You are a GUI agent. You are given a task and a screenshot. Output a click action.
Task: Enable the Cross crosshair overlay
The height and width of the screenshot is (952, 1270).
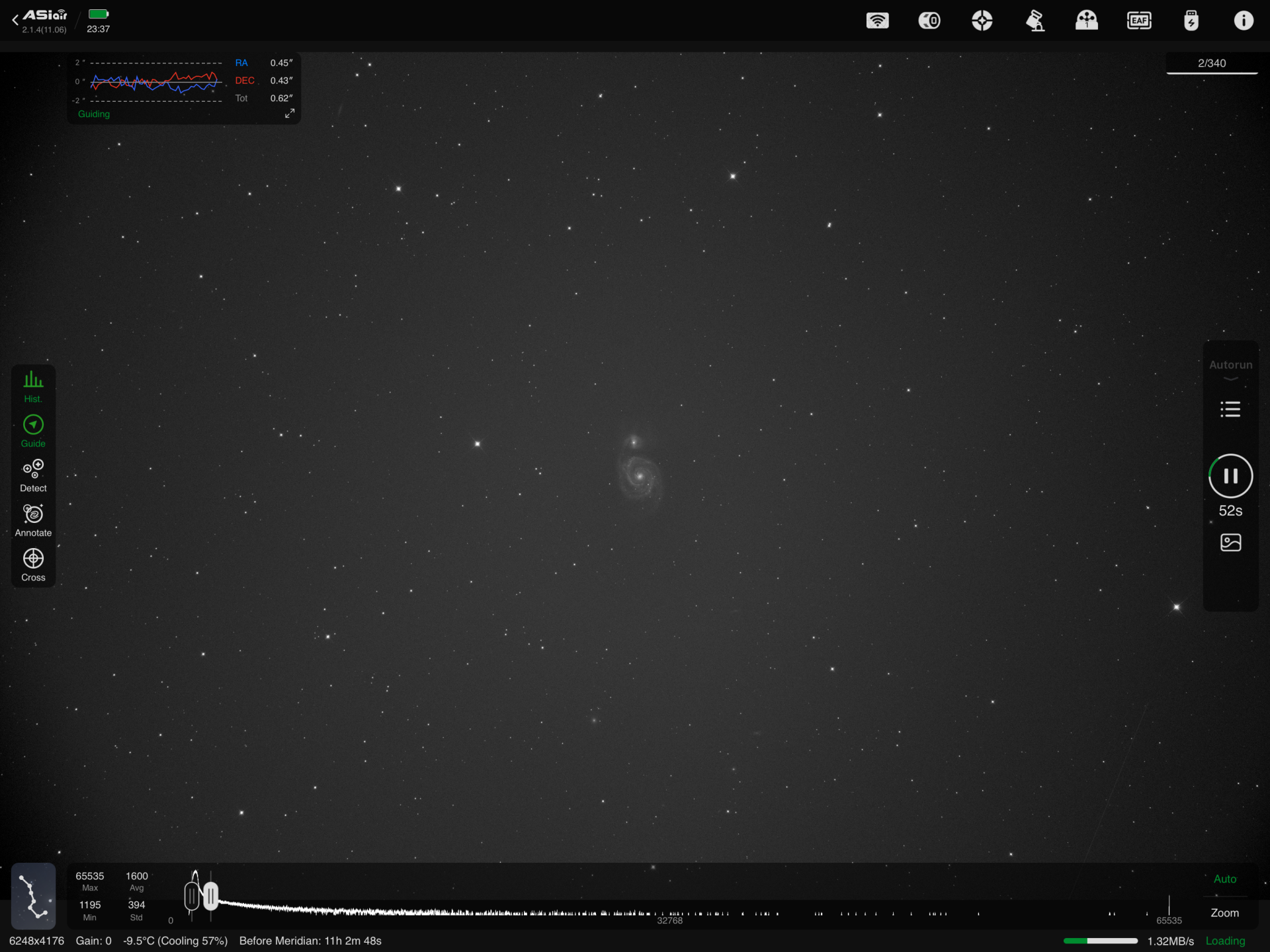coord(33,565)
